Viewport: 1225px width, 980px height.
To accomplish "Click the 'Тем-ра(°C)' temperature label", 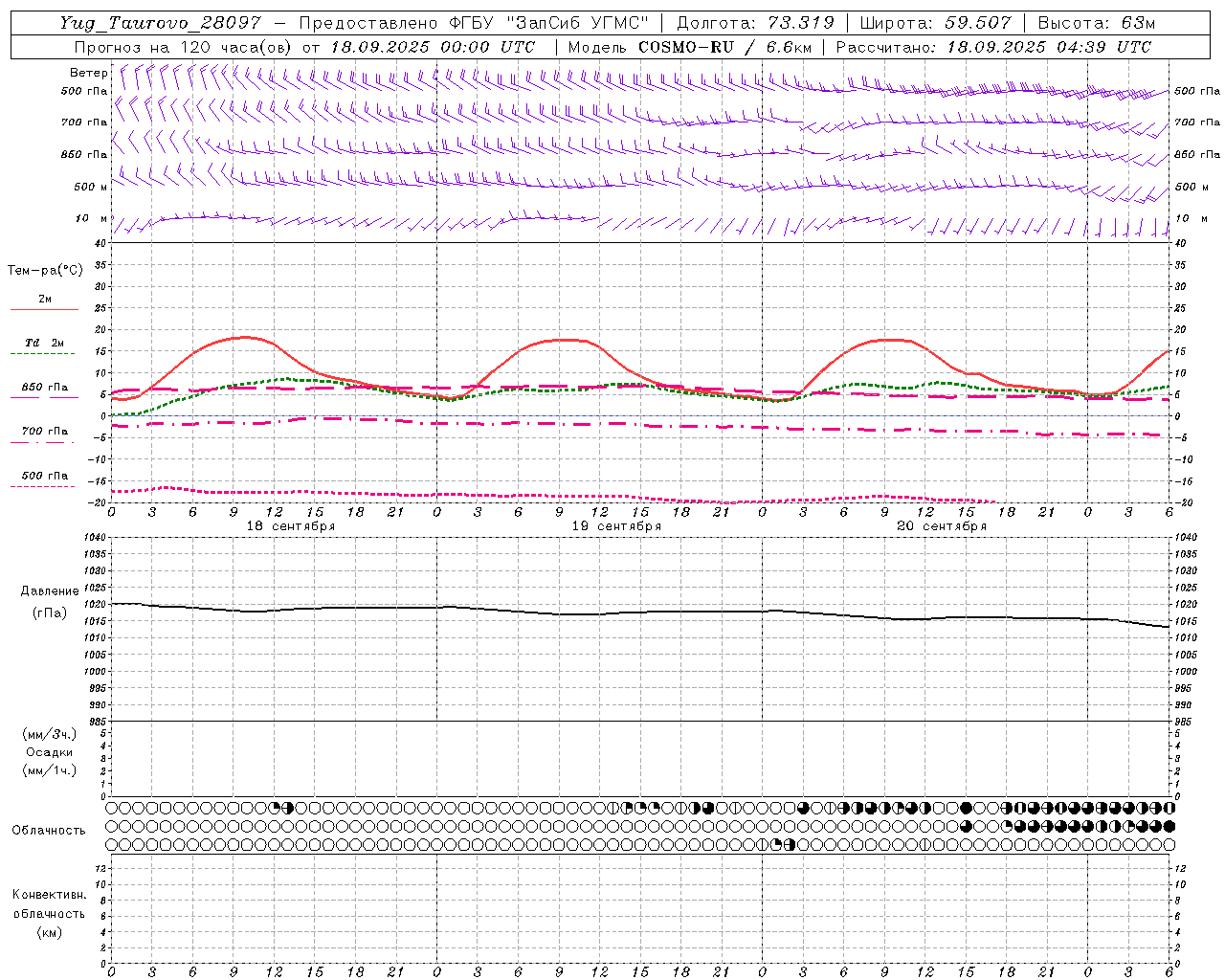I will (45, 270).
